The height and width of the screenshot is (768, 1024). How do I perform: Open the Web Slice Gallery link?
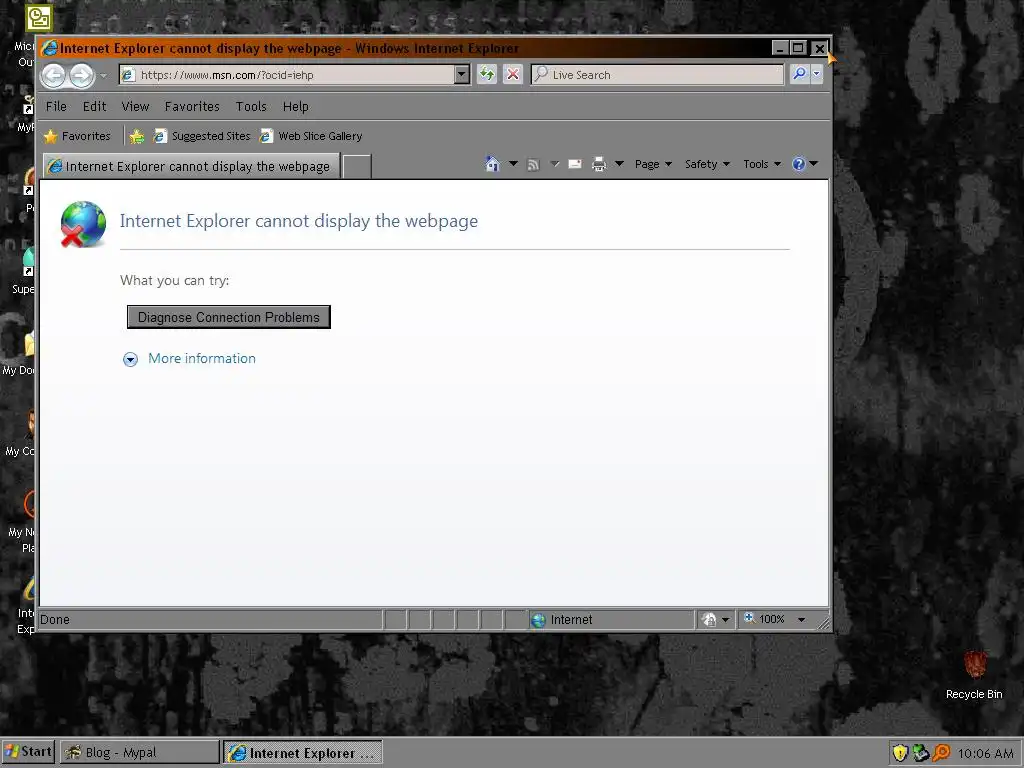pyautogui.click(x=311, y=136)
